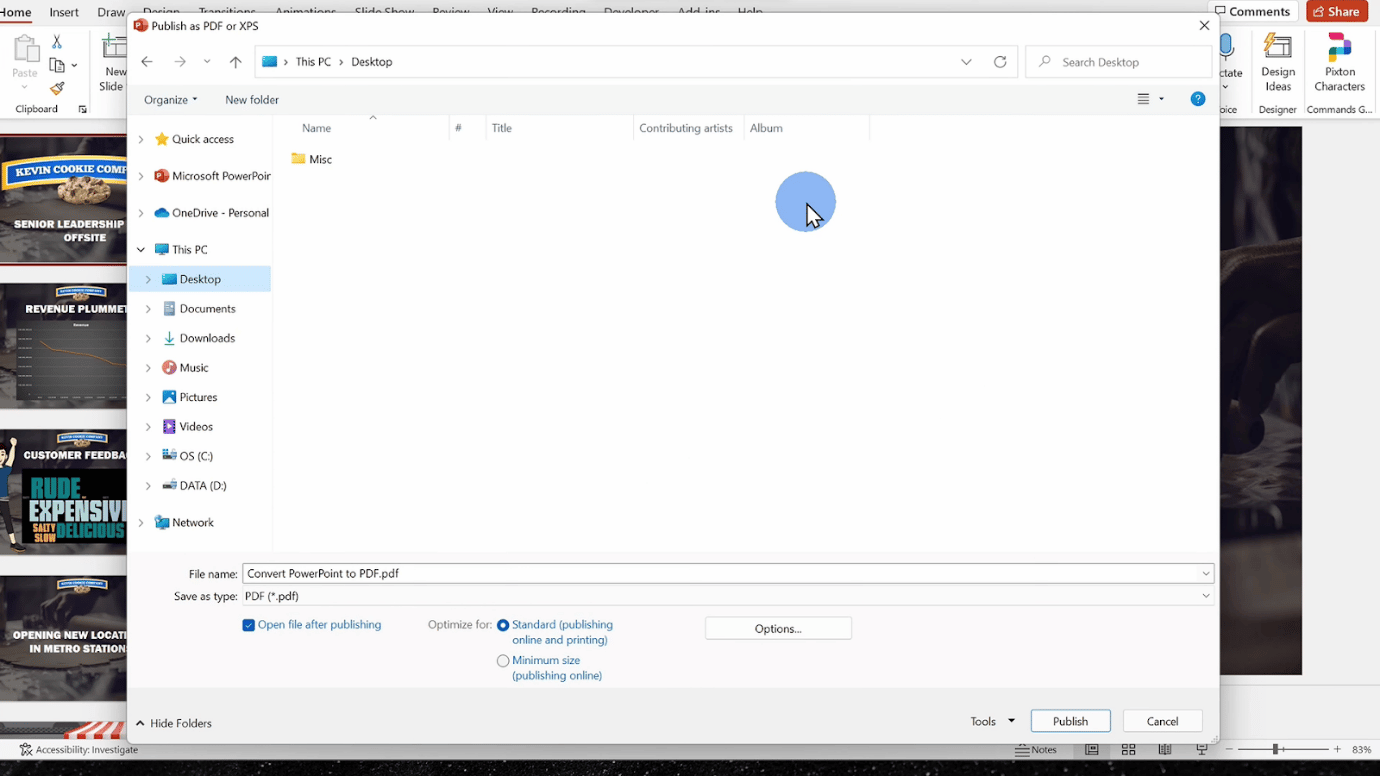1380x776 pixels.
Task: Open the Misc folder
Action: click(x=319, y=159)
